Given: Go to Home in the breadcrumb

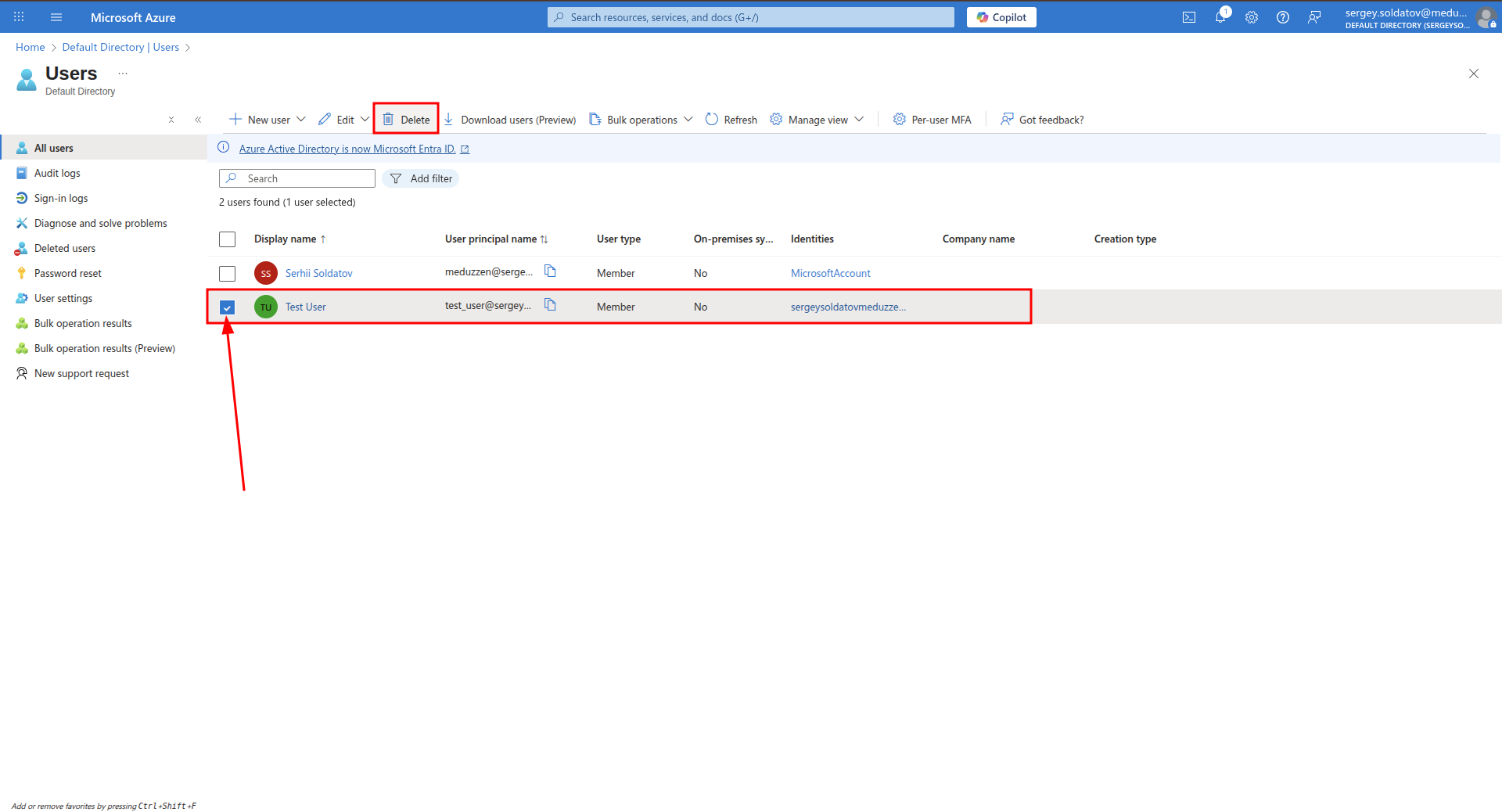Looking at the screenshot, I should point(31,47).
